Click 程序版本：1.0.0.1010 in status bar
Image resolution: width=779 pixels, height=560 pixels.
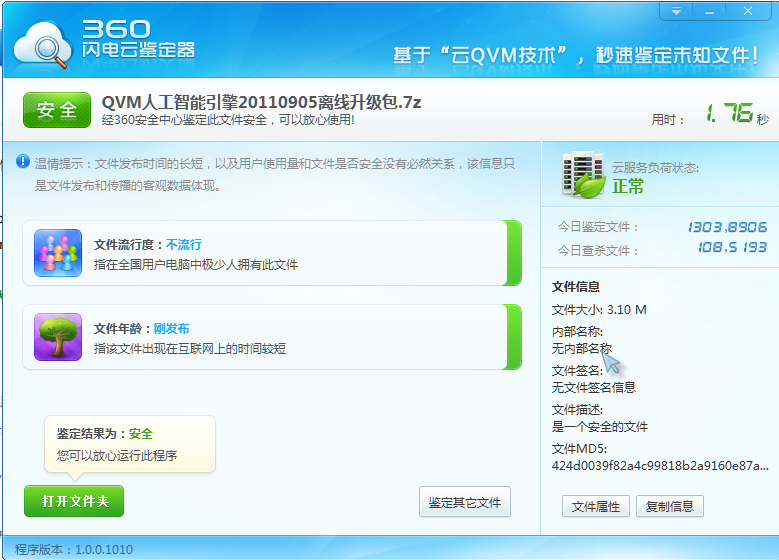74,550
